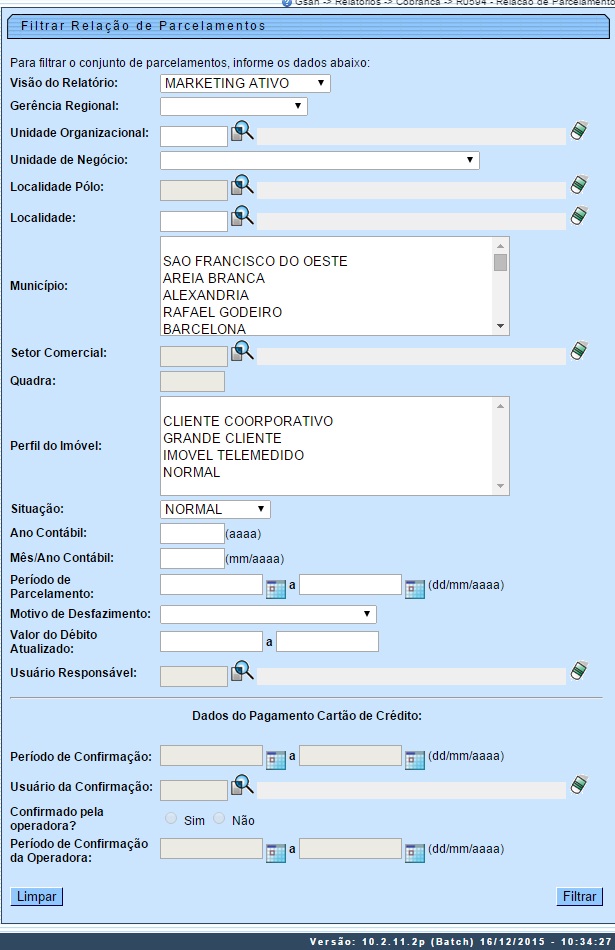Click Ano Contábil input field
This screenshot has width=615, height=950.
[192, 533]
